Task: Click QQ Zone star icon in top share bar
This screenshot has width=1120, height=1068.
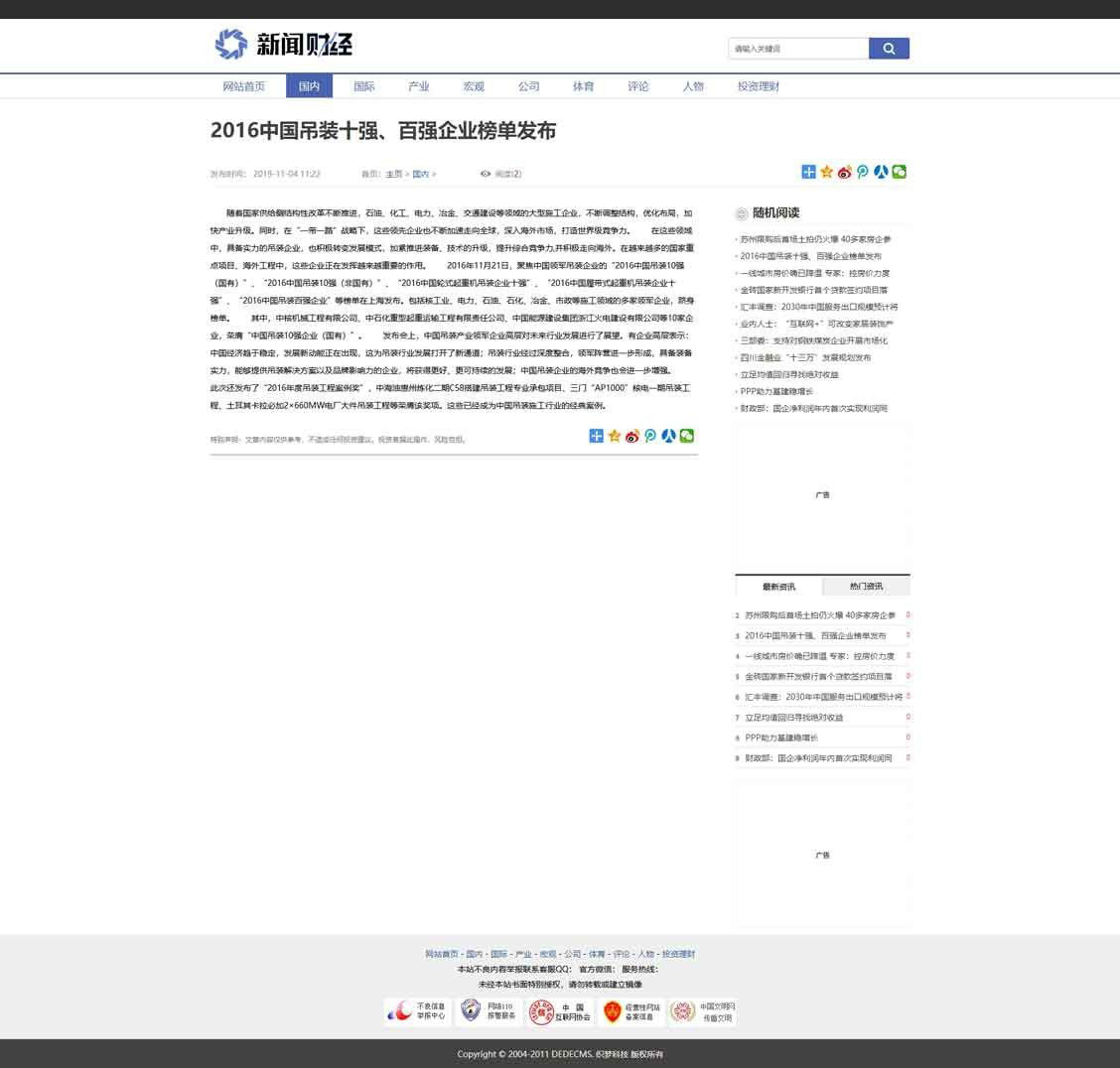Action: coord(826,172)
